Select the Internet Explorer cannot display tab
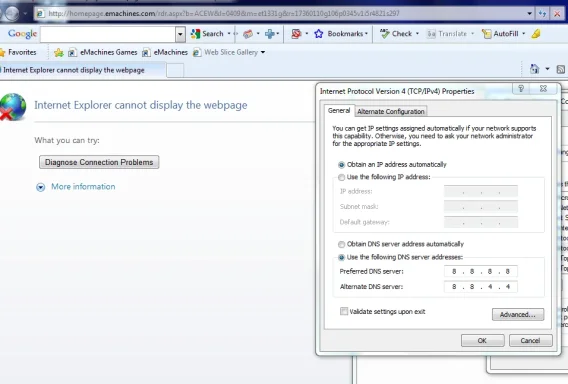This screenshot has height=384, width=568. [83, 70]
